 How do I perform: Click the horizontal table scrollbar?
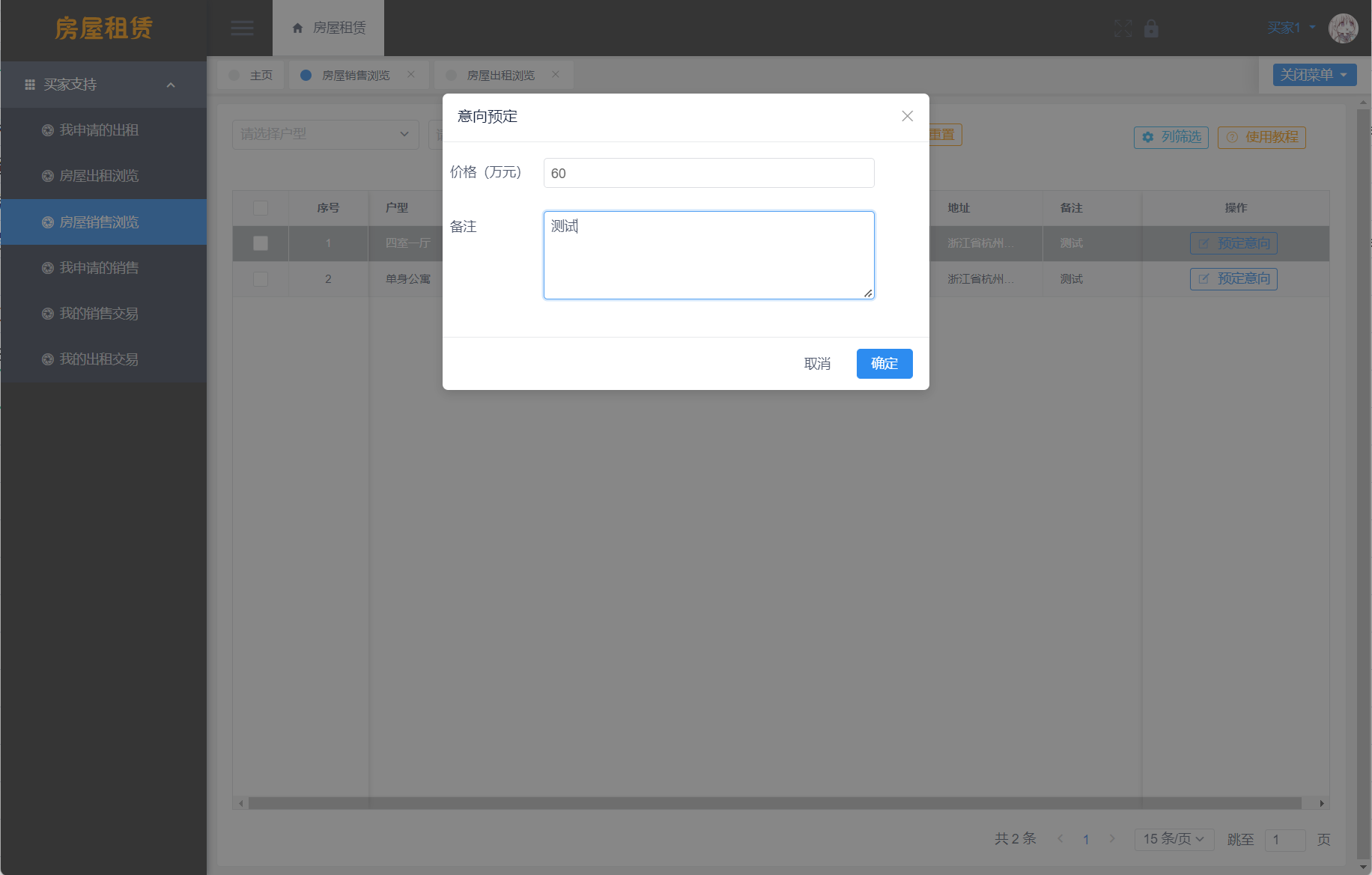tap(775, 803)
